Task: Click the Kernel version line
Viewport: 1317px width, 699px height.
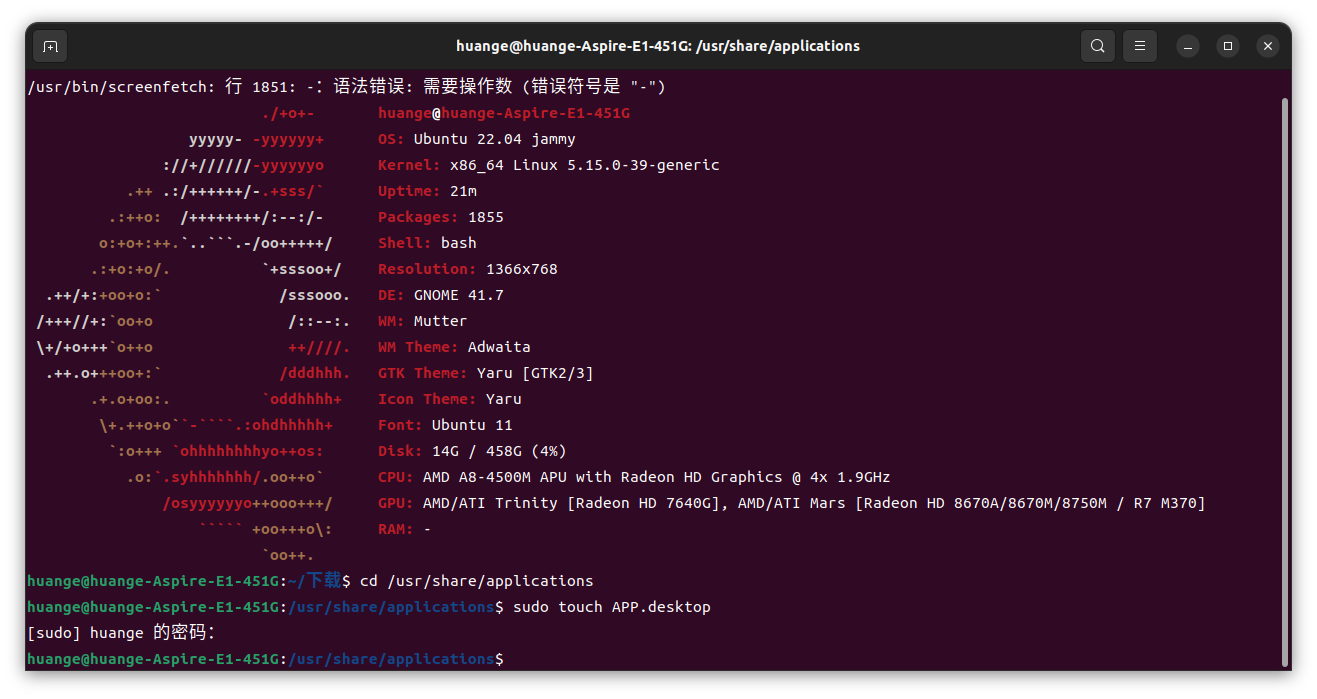Action: pyautogui.click(x=548, y=165)
